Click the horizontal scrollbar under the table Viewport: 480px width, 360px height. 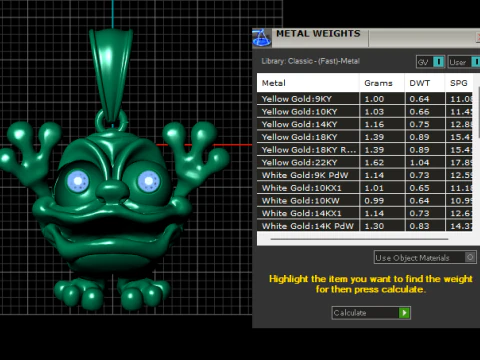pos(359,239)
